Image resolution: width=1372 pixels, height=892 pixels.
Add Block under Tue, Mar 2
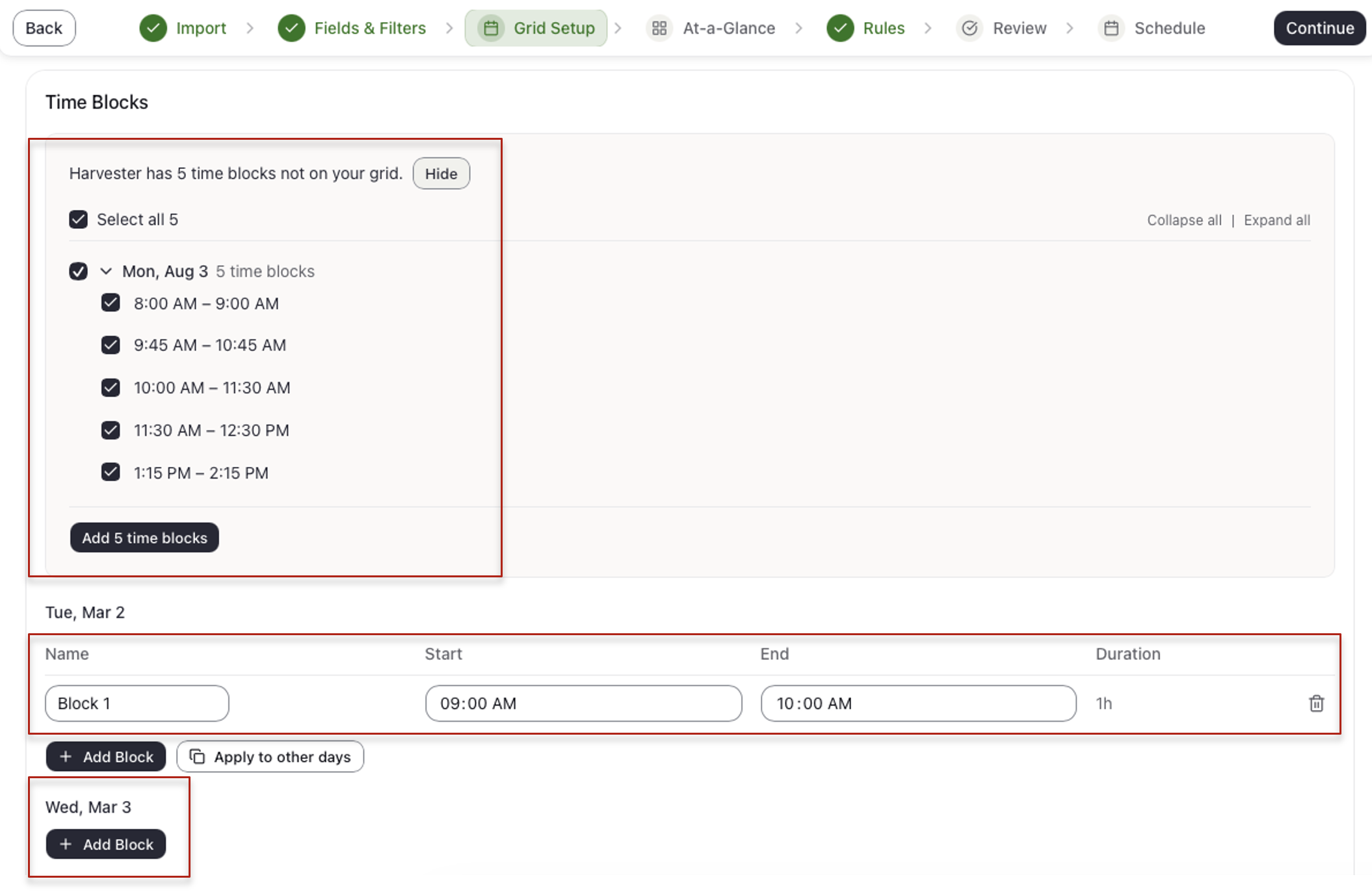[x=106, y=757]
